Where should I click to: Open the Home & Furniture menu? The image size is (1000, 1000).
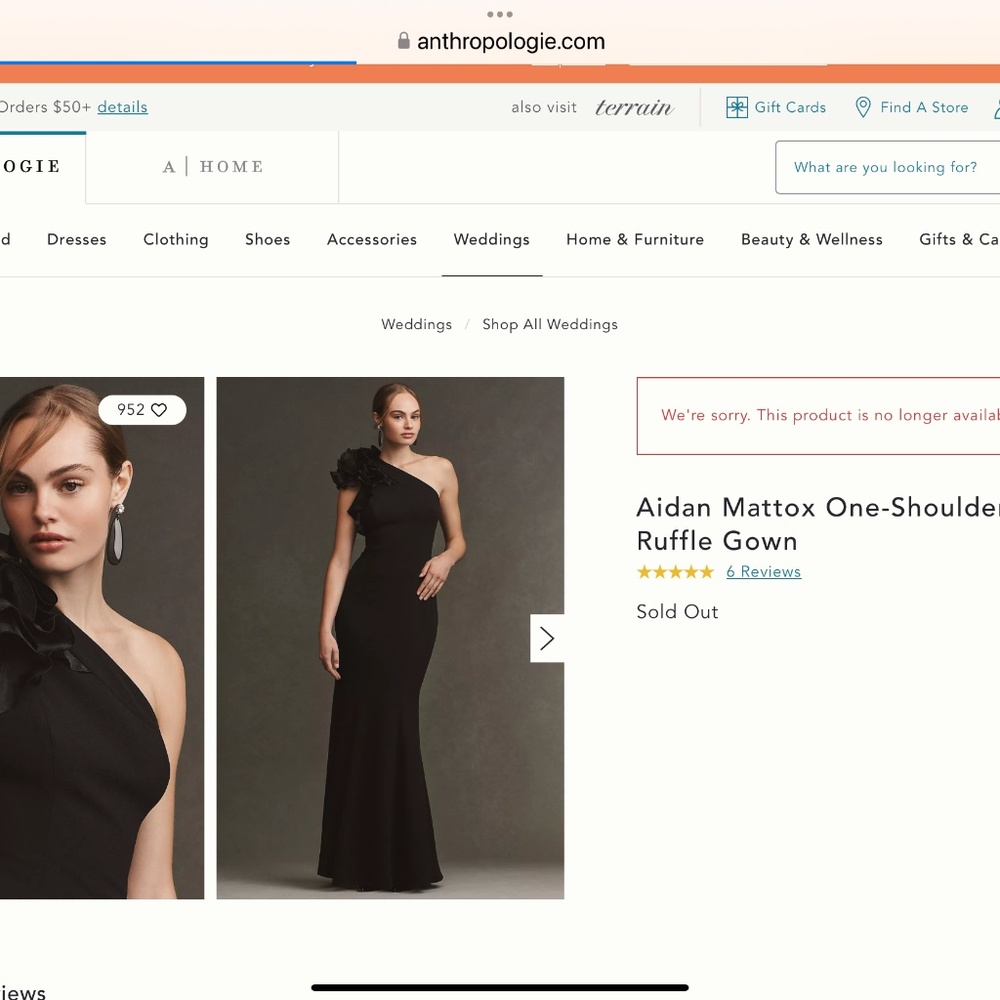point(635,240)
